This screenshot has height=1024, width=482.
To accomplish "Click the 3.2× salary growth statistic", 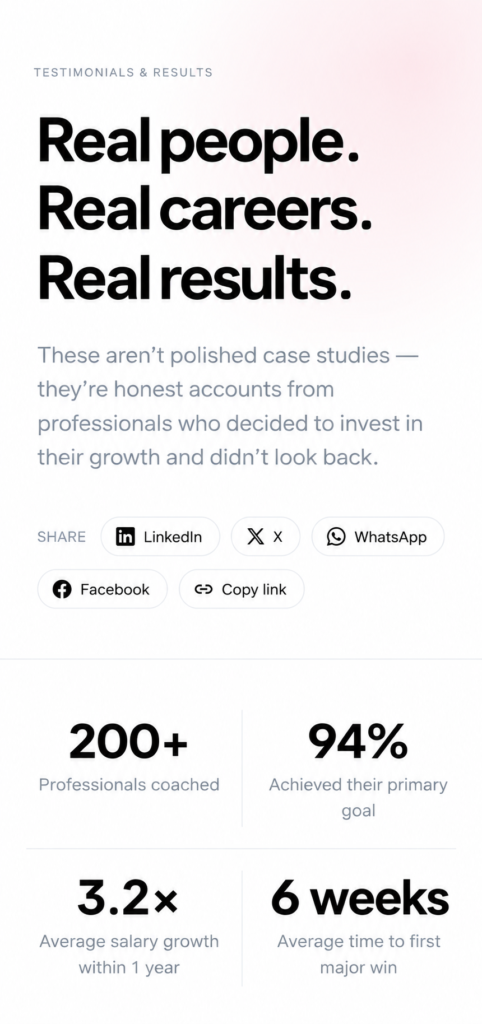I will 129,899.
